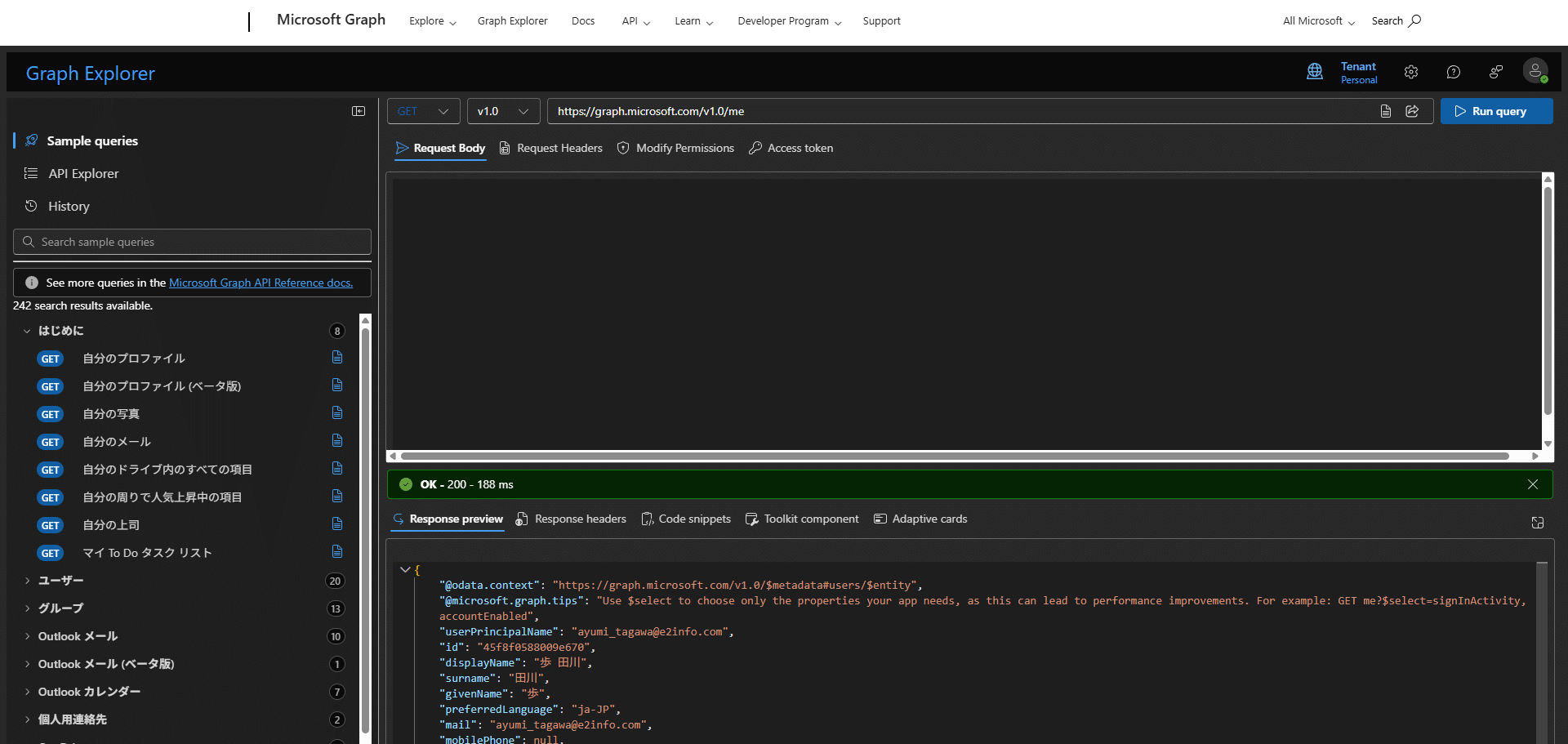Open docs icon for 自分のプロファイル (ベータ版)

[337, 385]
